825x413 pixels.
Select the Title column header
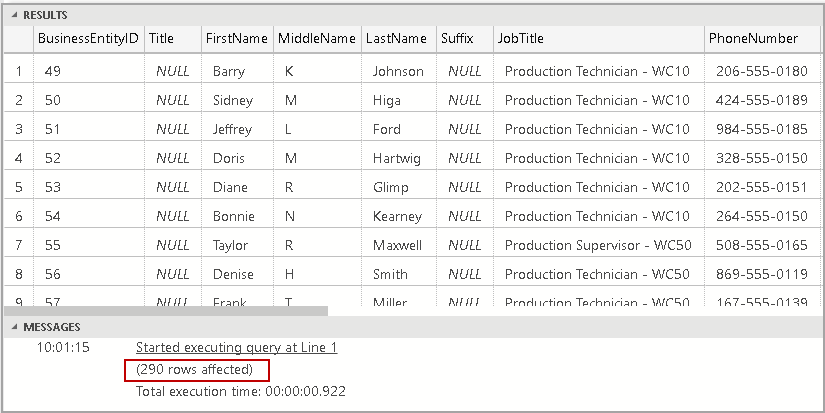point(161,39)
